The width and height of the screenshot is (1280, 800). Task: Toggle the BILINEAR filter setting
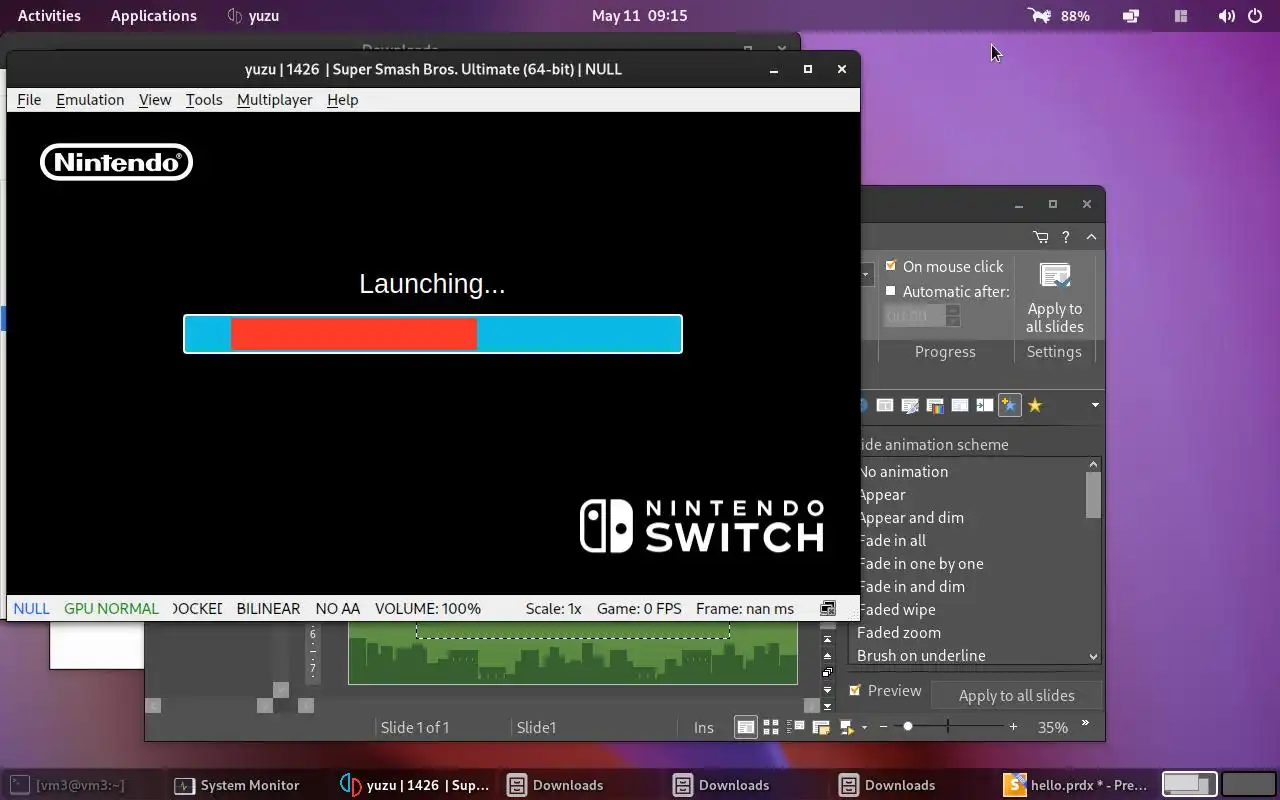tap(268, 608)
